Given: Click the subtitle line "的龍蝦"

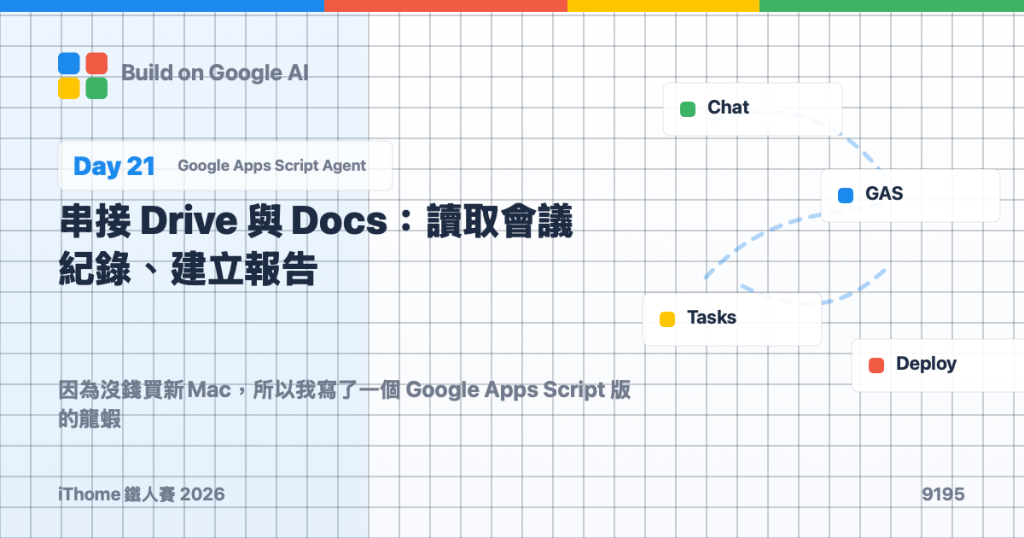Looking at the screenshot, I should click(90, 419).
